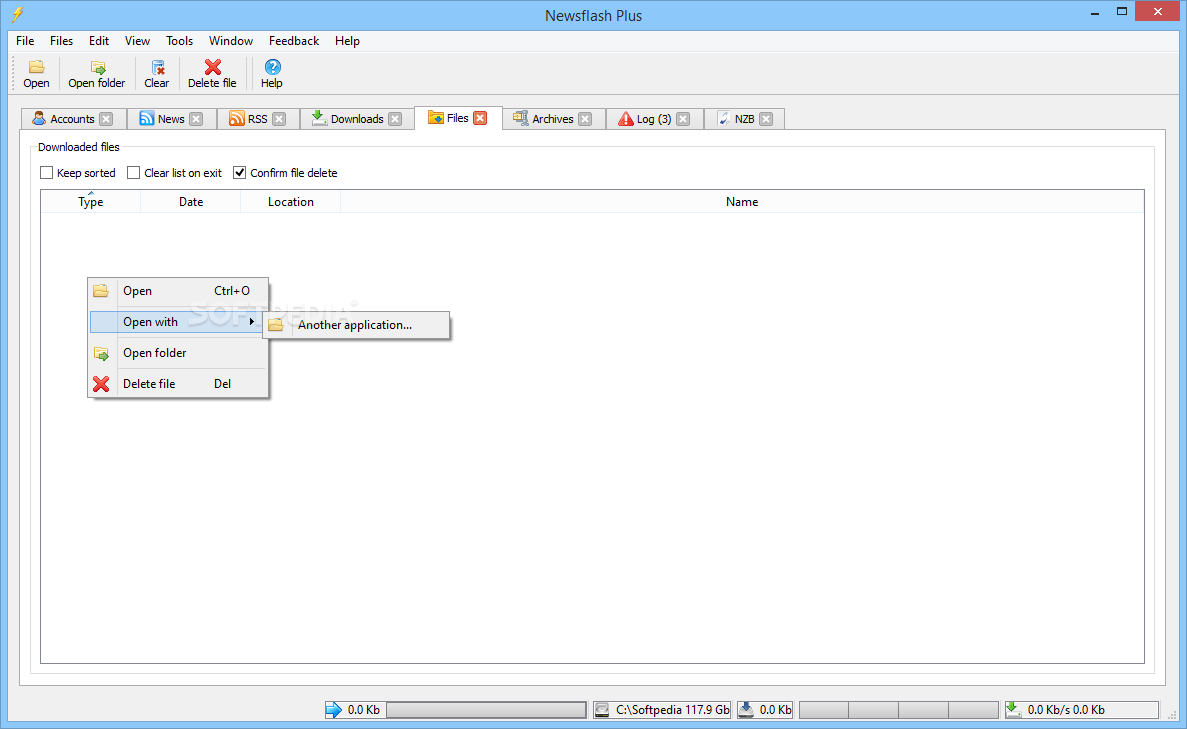The height and width of the screenshot is (729, 1187).
Task: Close the Files tab with red X
Action: point(480,118)
